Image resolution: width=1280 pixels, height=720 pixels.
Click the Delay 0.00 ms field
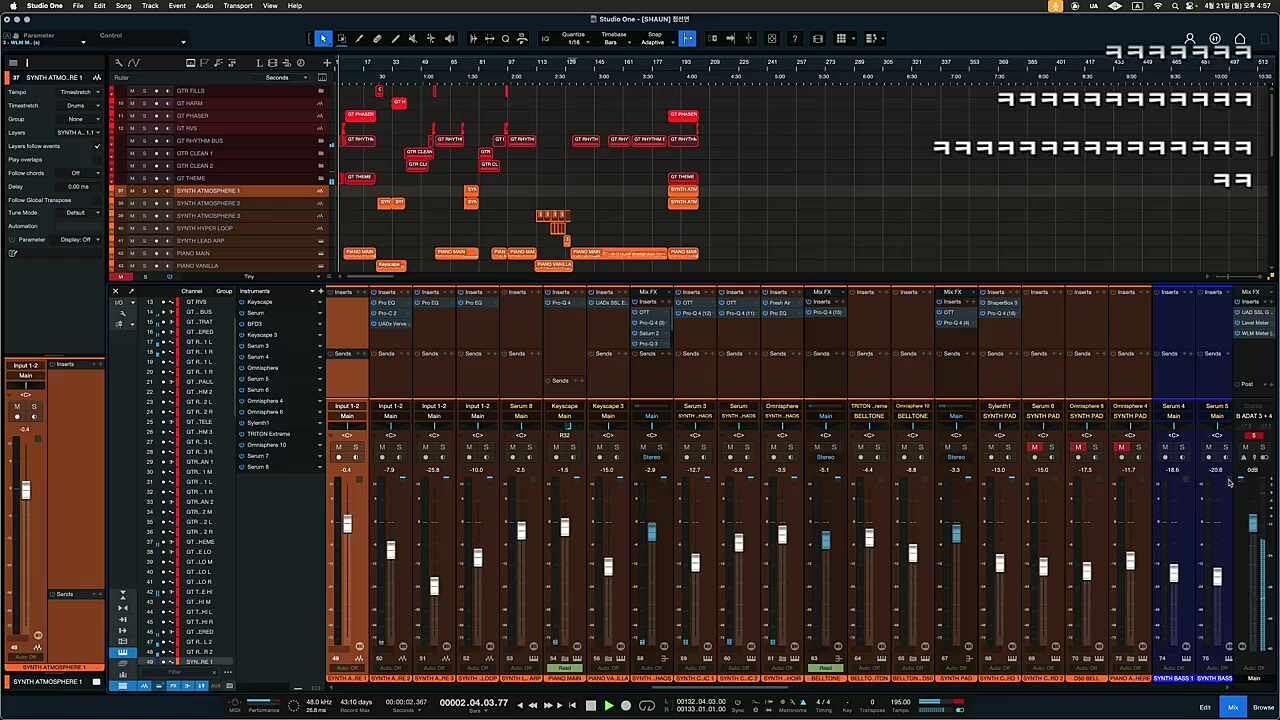coord(78,186)
